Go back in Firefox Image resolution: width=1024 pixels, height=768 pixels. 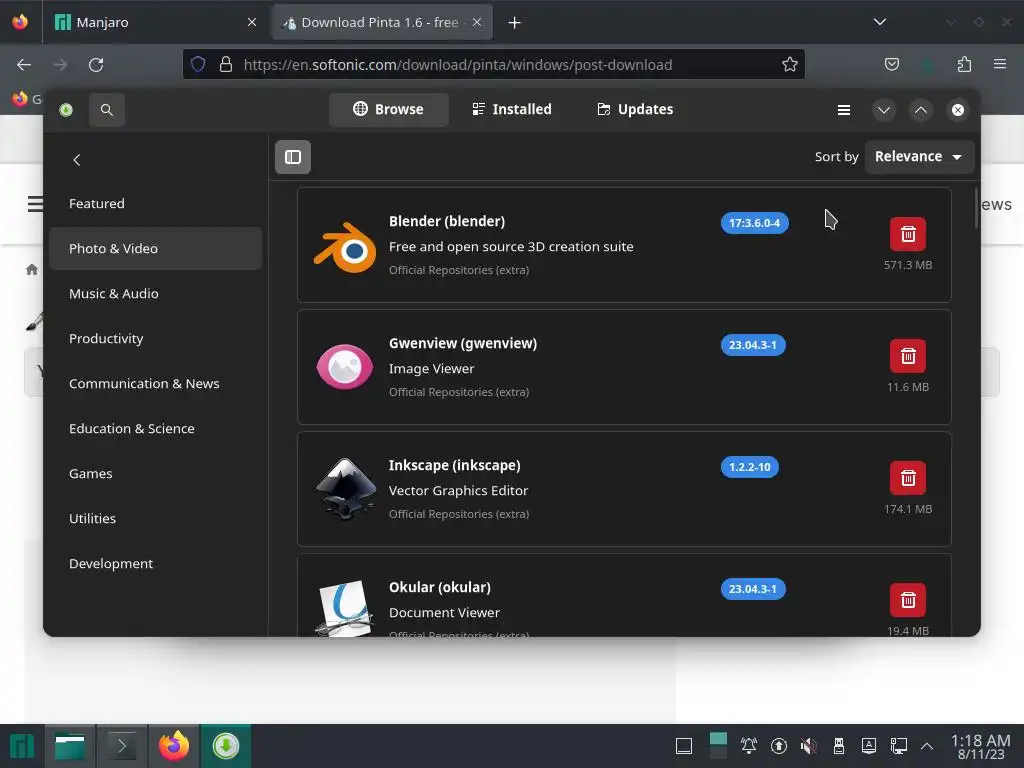click(24, 65)
